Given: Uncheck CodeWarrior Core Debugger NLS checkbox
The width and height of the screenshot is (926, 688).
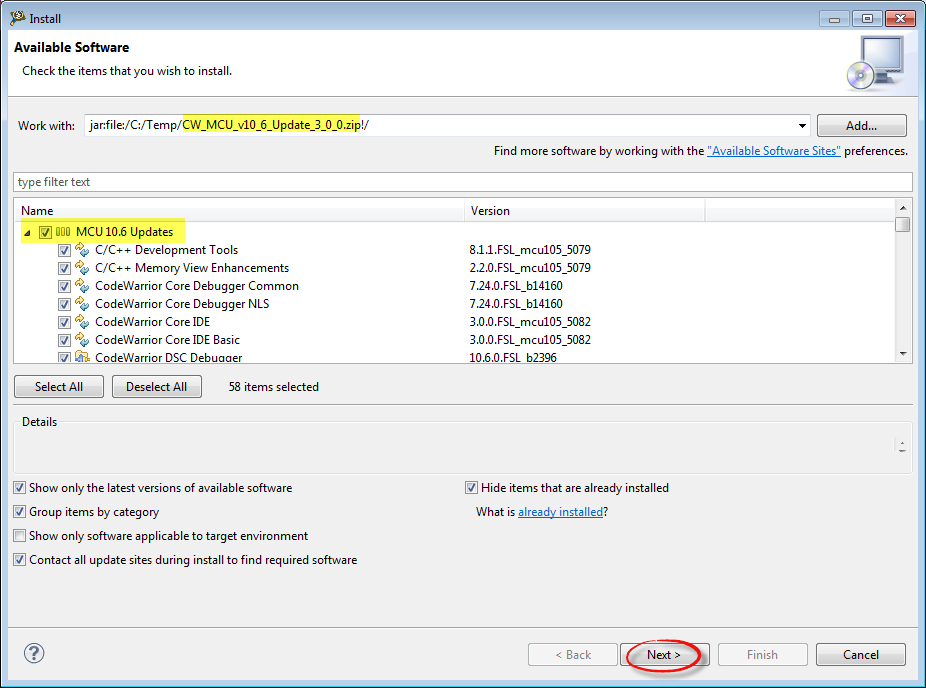Looking at the screenshot, I should tap(64, 304).
